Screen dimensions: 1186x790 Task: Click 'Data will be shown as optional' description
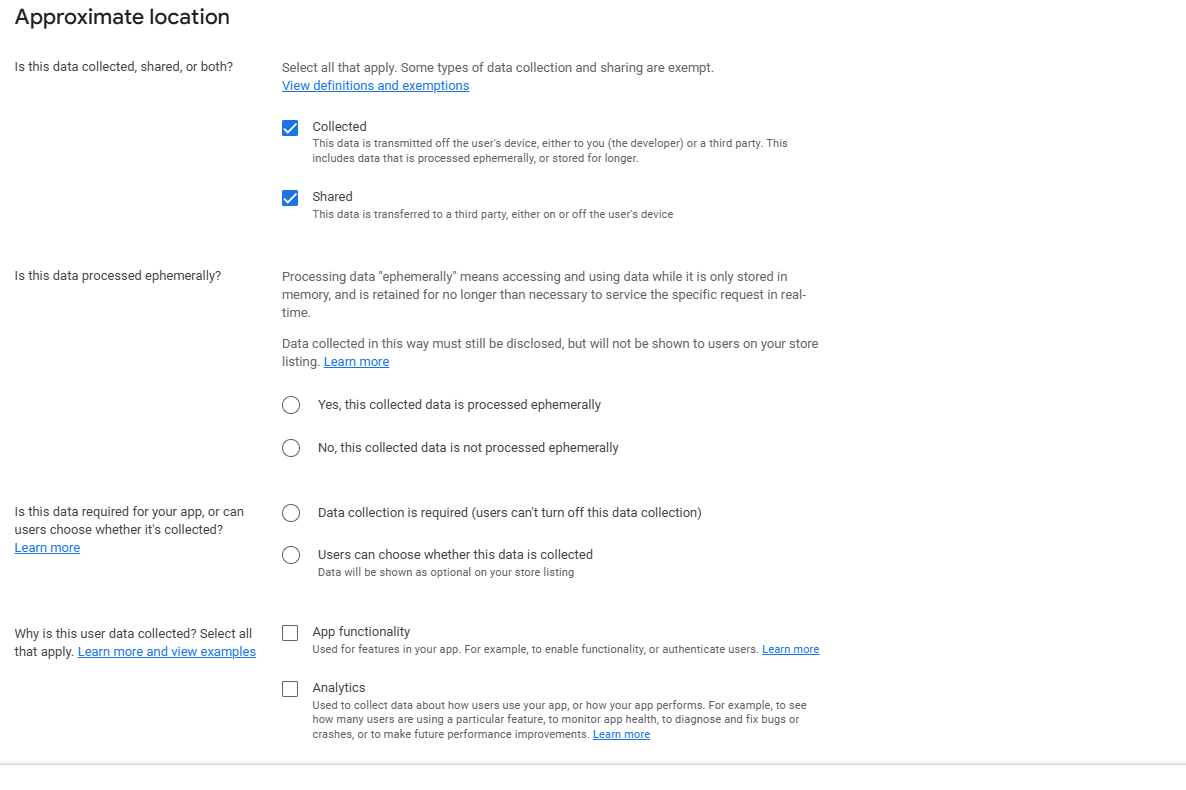coord(446,572)
